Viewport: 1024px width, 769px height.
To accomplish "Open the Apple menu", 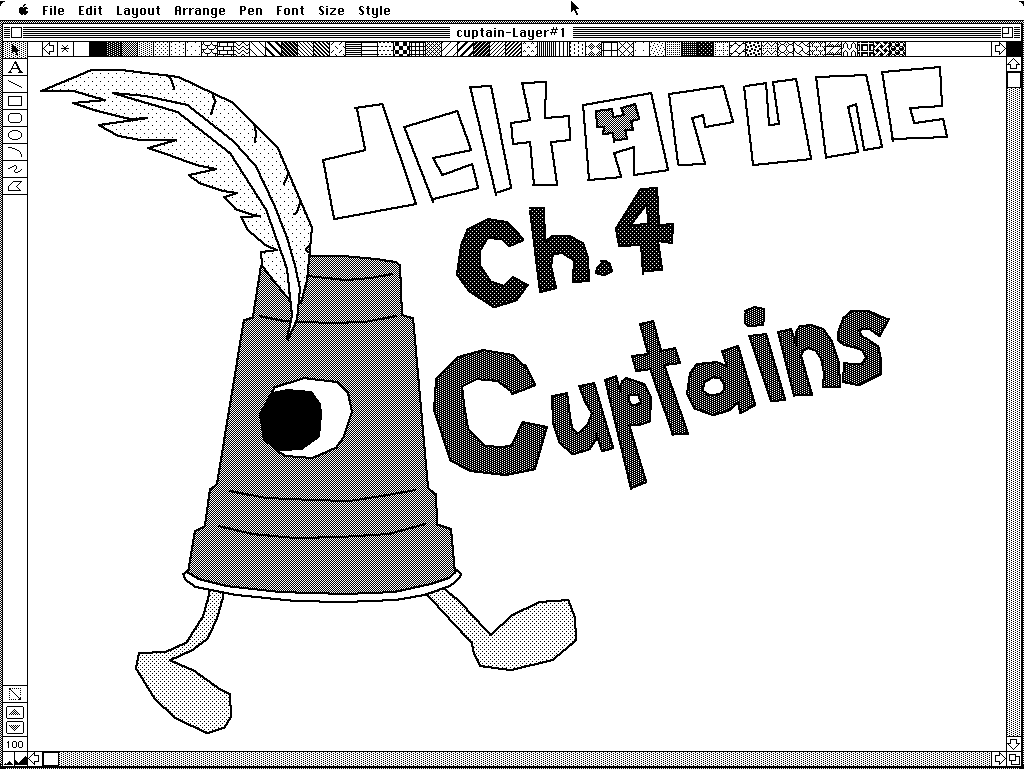I will [x=24, y=10].
